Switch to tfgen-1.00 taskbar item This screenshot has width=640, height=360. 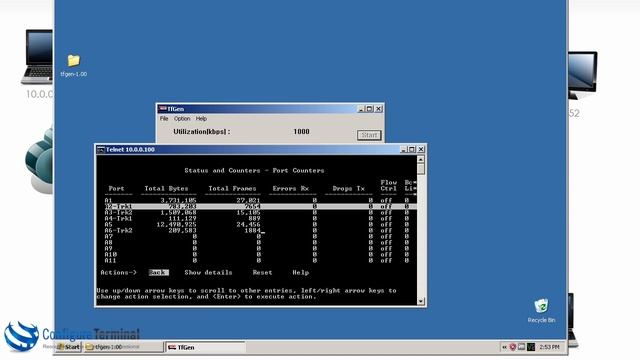pos(124,347)
